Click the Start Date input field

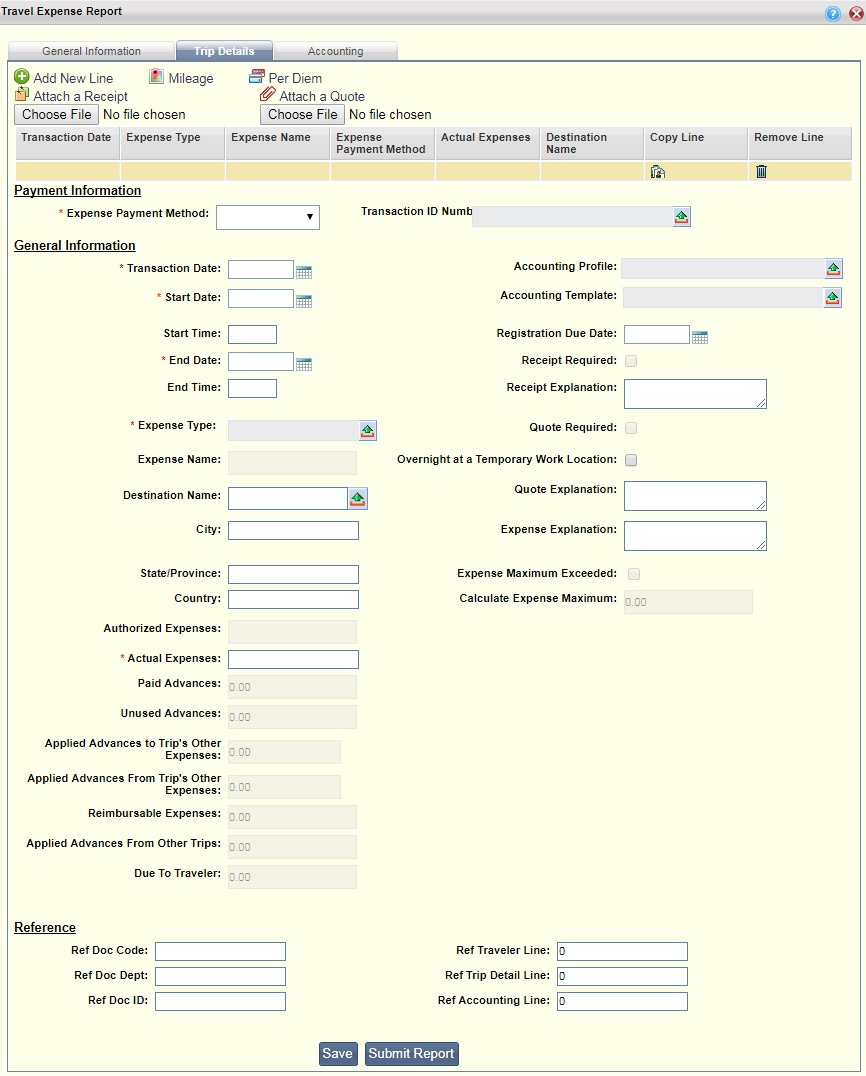(x=261, y=299)
